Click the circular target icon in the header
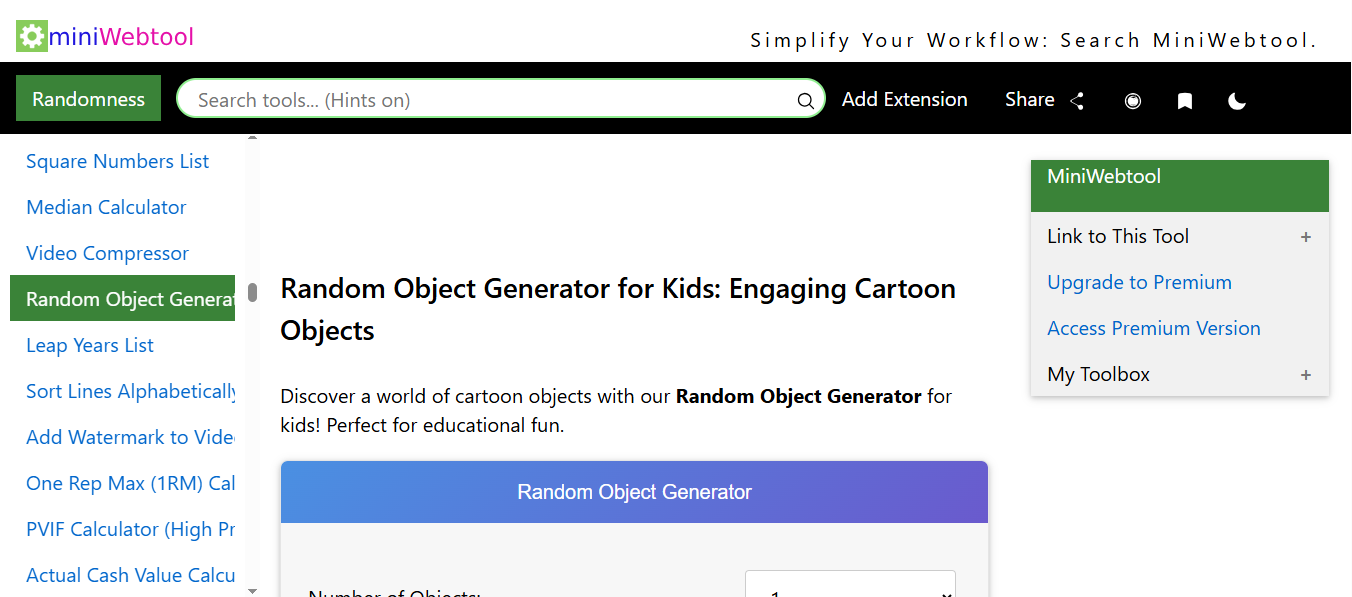Viewport: 1352px width, 597px height. (1132, 100)
